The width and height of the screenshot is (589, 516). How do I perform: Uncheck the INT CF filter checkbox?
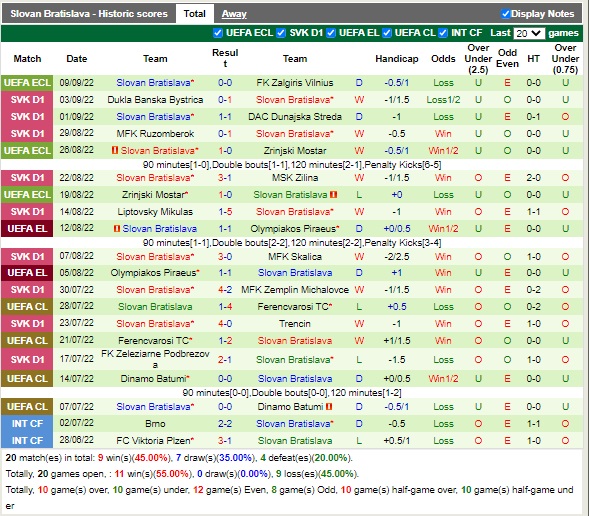coord(443,33)
